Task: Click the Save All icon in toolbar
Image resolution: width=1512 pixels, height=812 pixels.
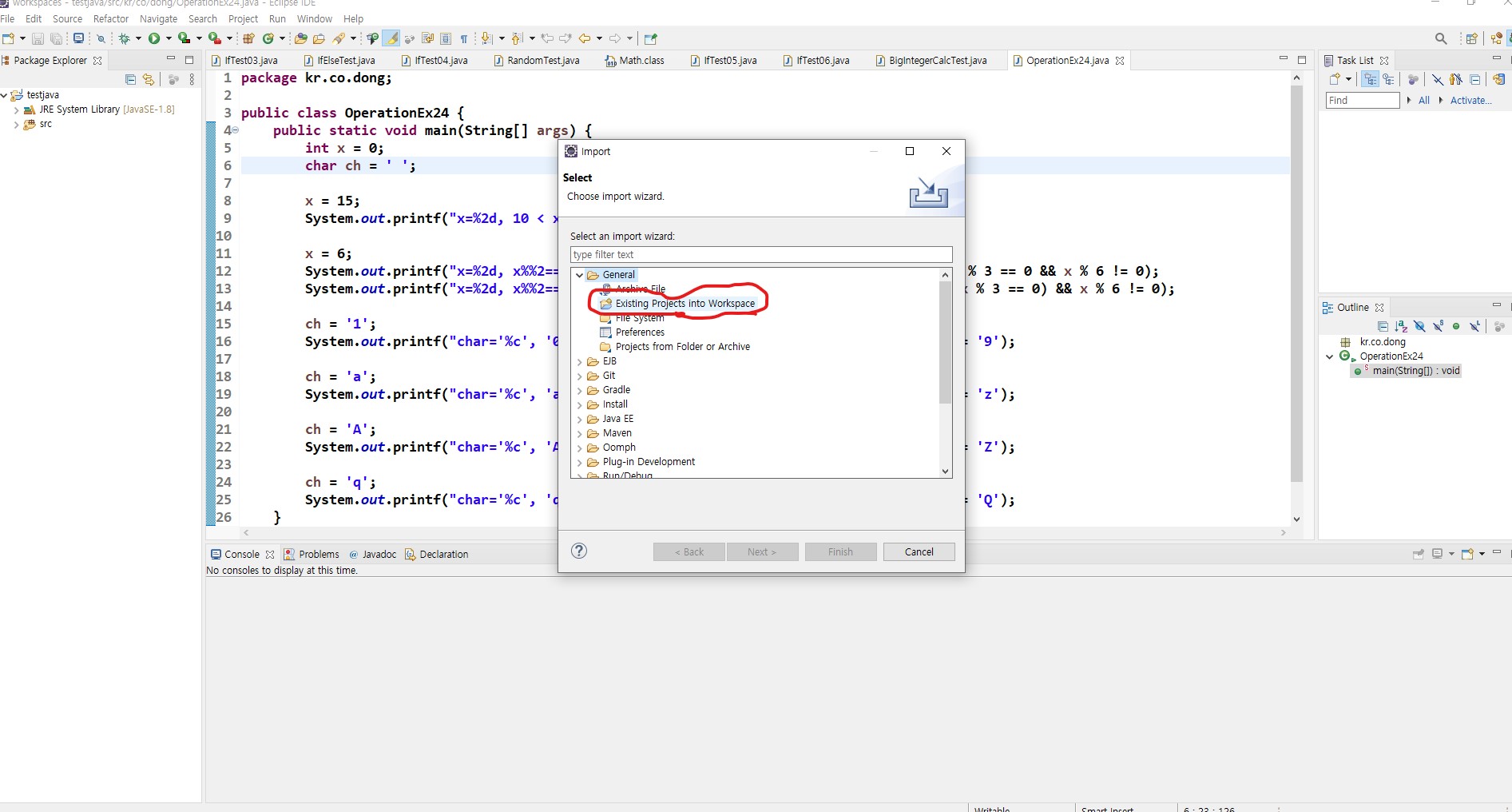Action: point(56,38)
